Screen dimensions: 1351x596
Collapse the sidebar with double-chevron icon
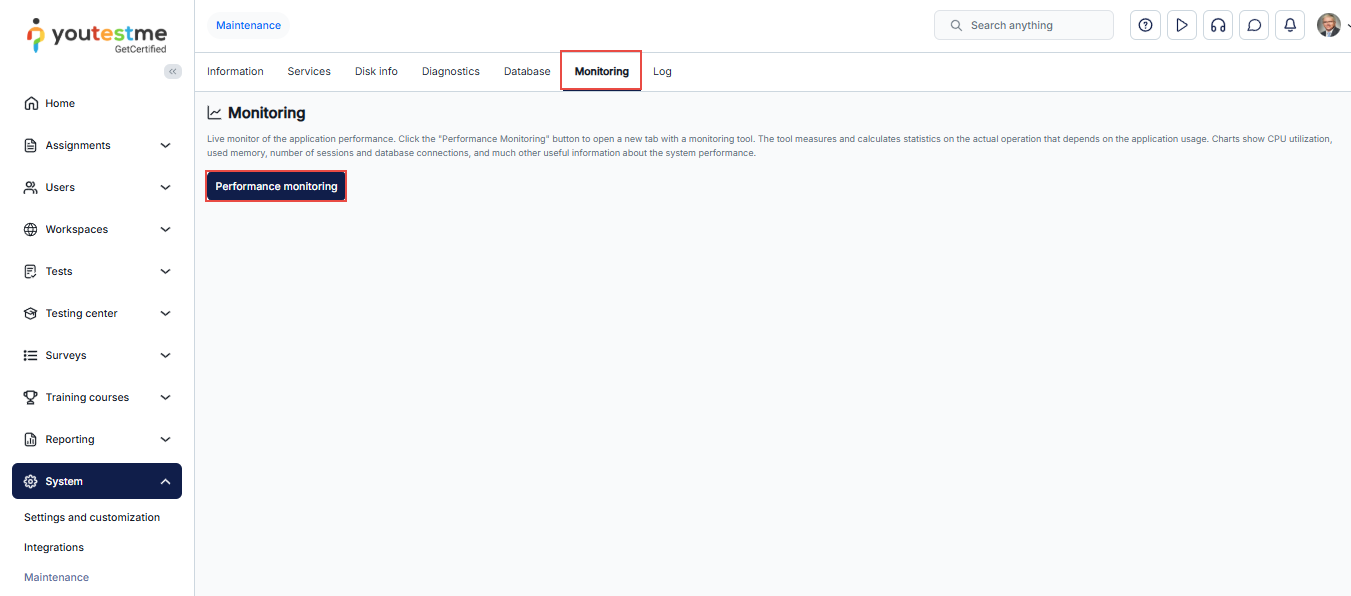click(x=173, y=71)
